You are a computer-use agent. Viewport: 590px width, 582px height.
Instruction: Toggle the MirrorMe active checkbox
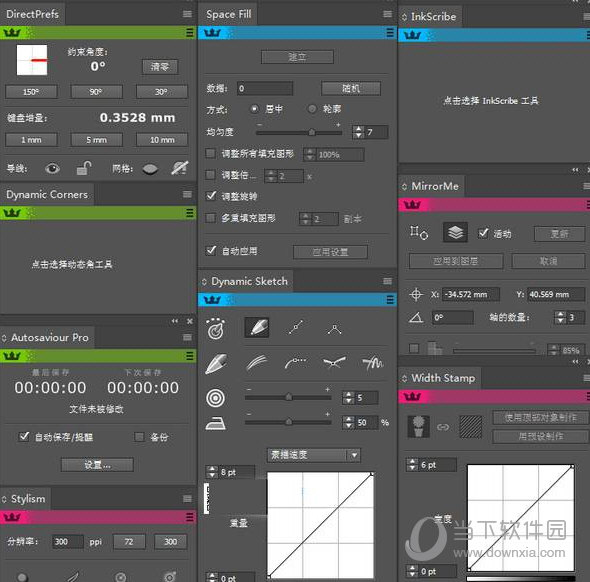483,233
